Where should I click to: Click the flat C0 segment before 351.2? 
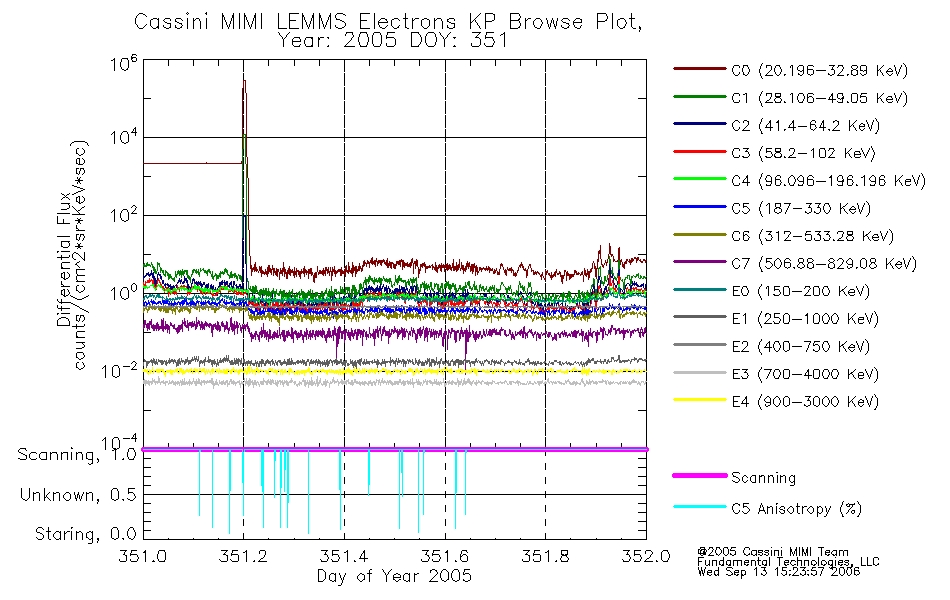[193, 163]
